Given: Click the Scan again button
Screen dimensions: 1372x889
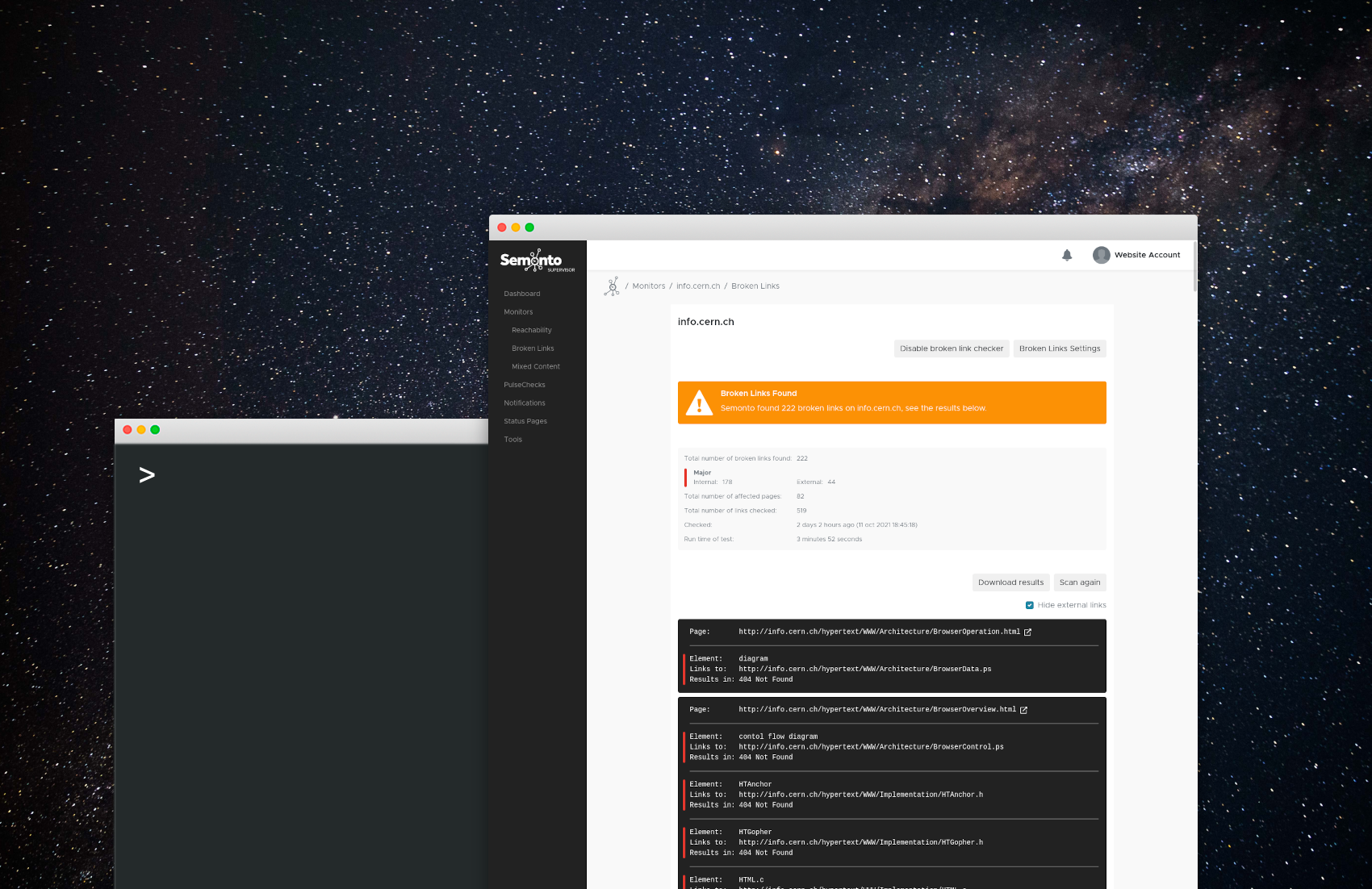Looking at the screenshot, I should [1079, 582].
